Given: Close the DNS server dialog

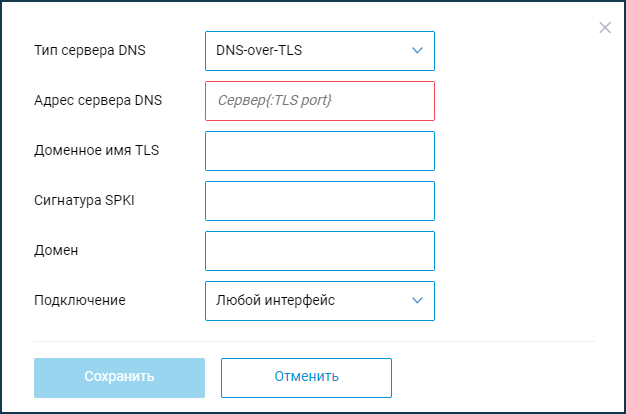Looking at the screenshot, I should click(x=605, y=28).
